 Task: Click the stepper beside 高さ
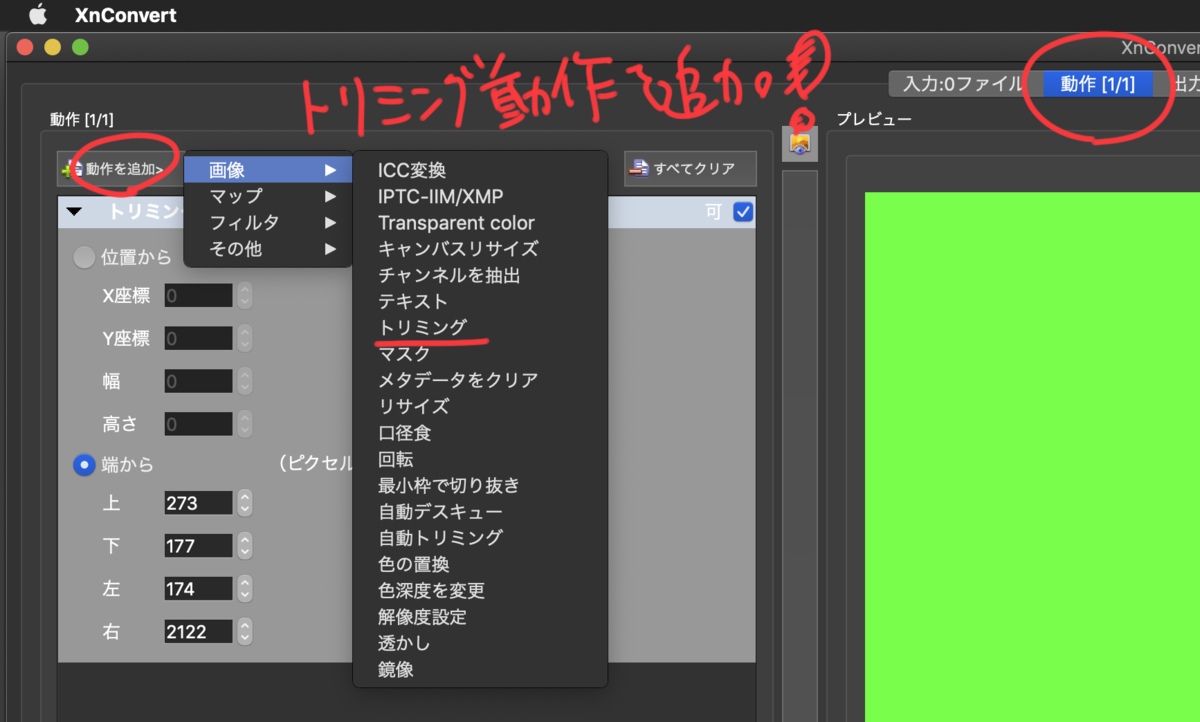(245, 424)
